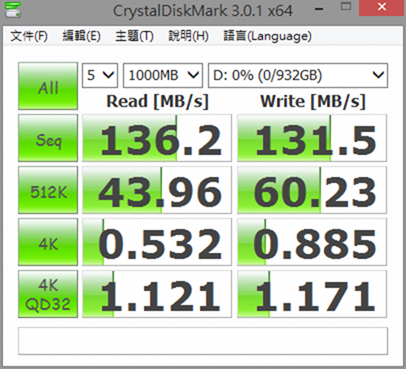The height and width of the screenshot is (369, 406).
Task: Close the CrystalDiskMark window
Action: [382, 7]
